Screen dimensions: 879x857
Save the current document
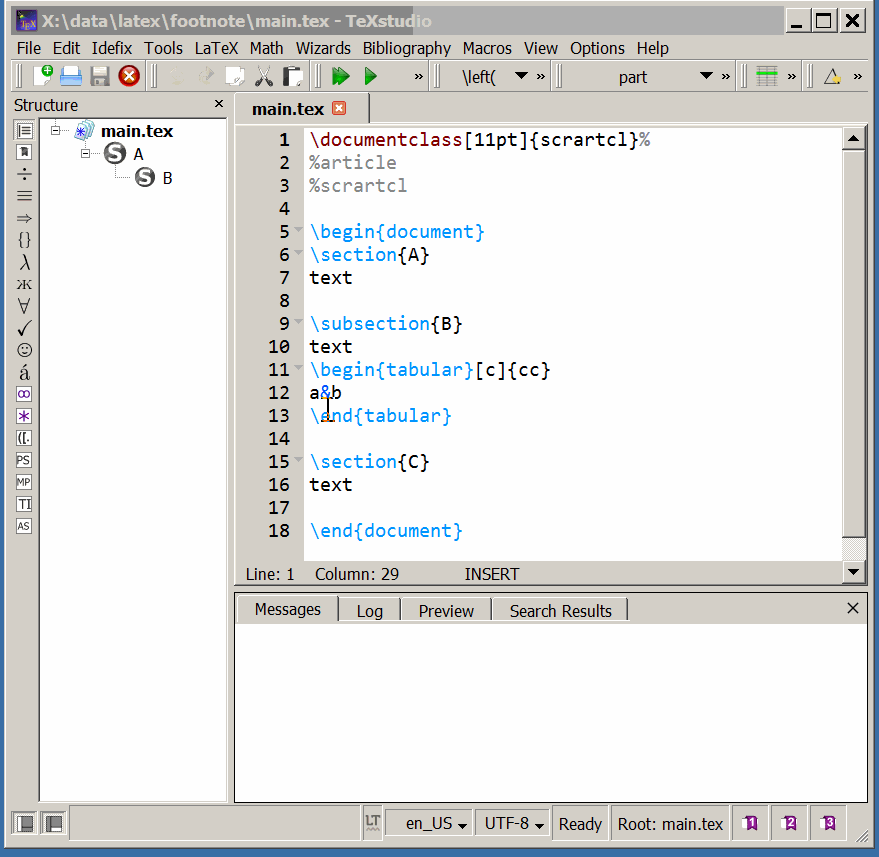(98, 75)
